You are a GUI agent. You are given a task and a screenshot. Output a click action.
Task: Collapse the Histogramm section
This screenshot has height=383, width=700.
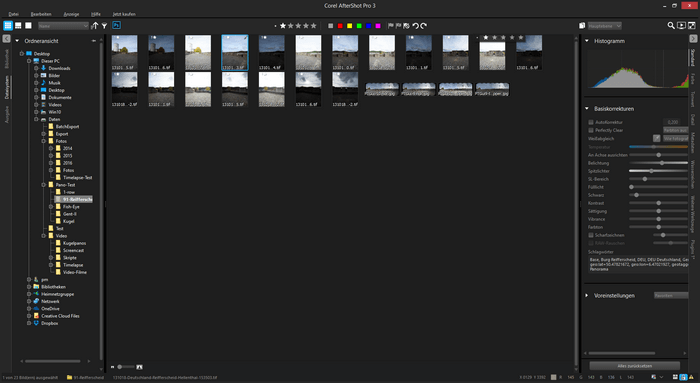pyautogui.click(x=587, y=41)
